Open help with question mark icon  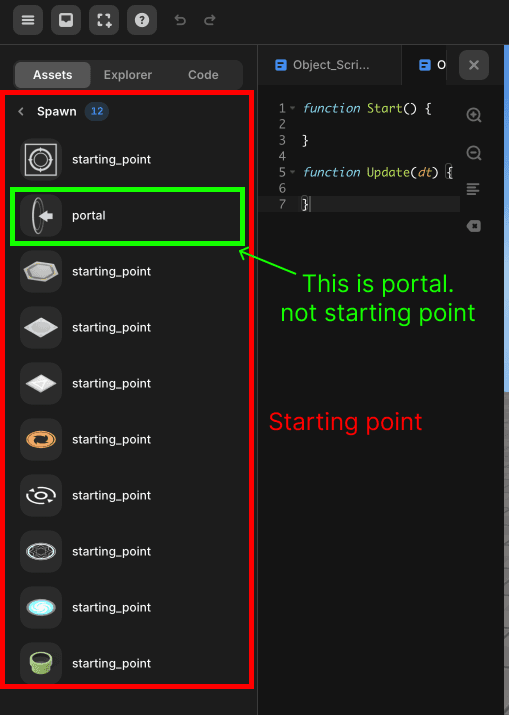point(142,20)
